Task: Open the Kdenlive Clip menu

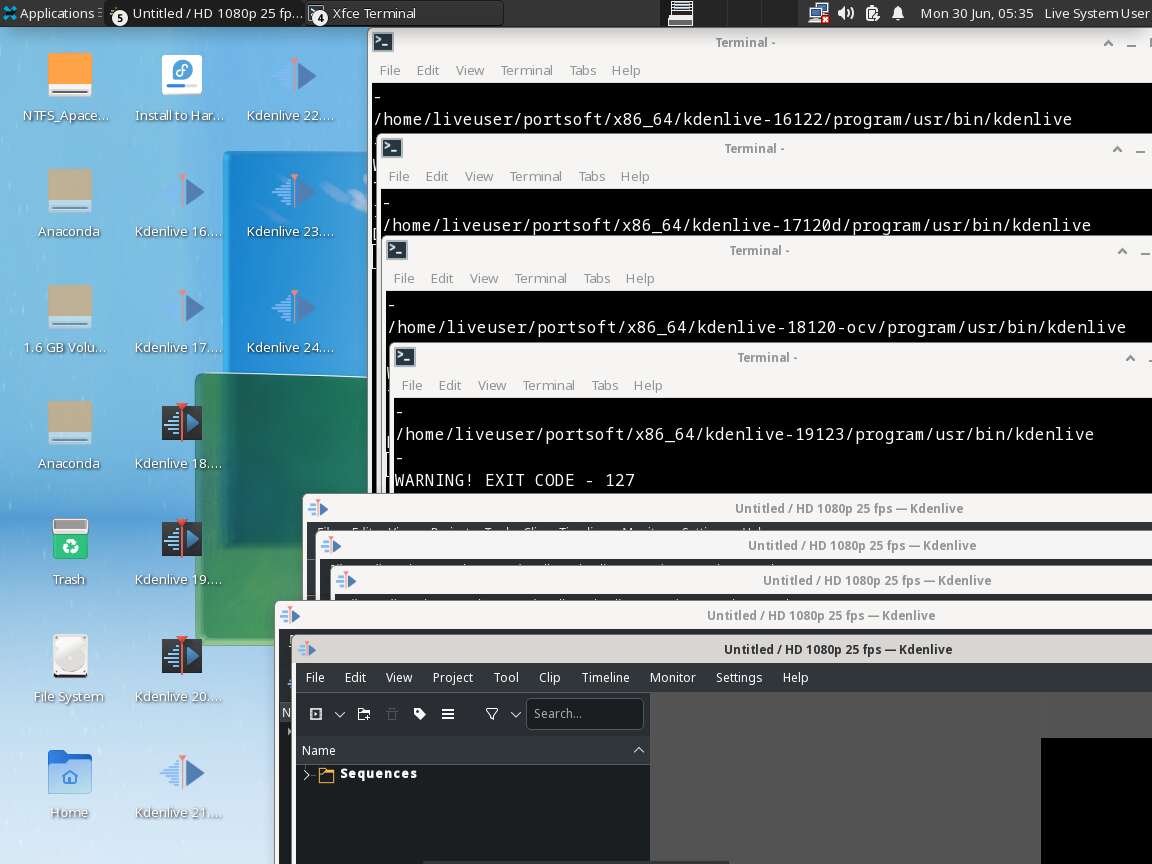Action: pos(549,677)
